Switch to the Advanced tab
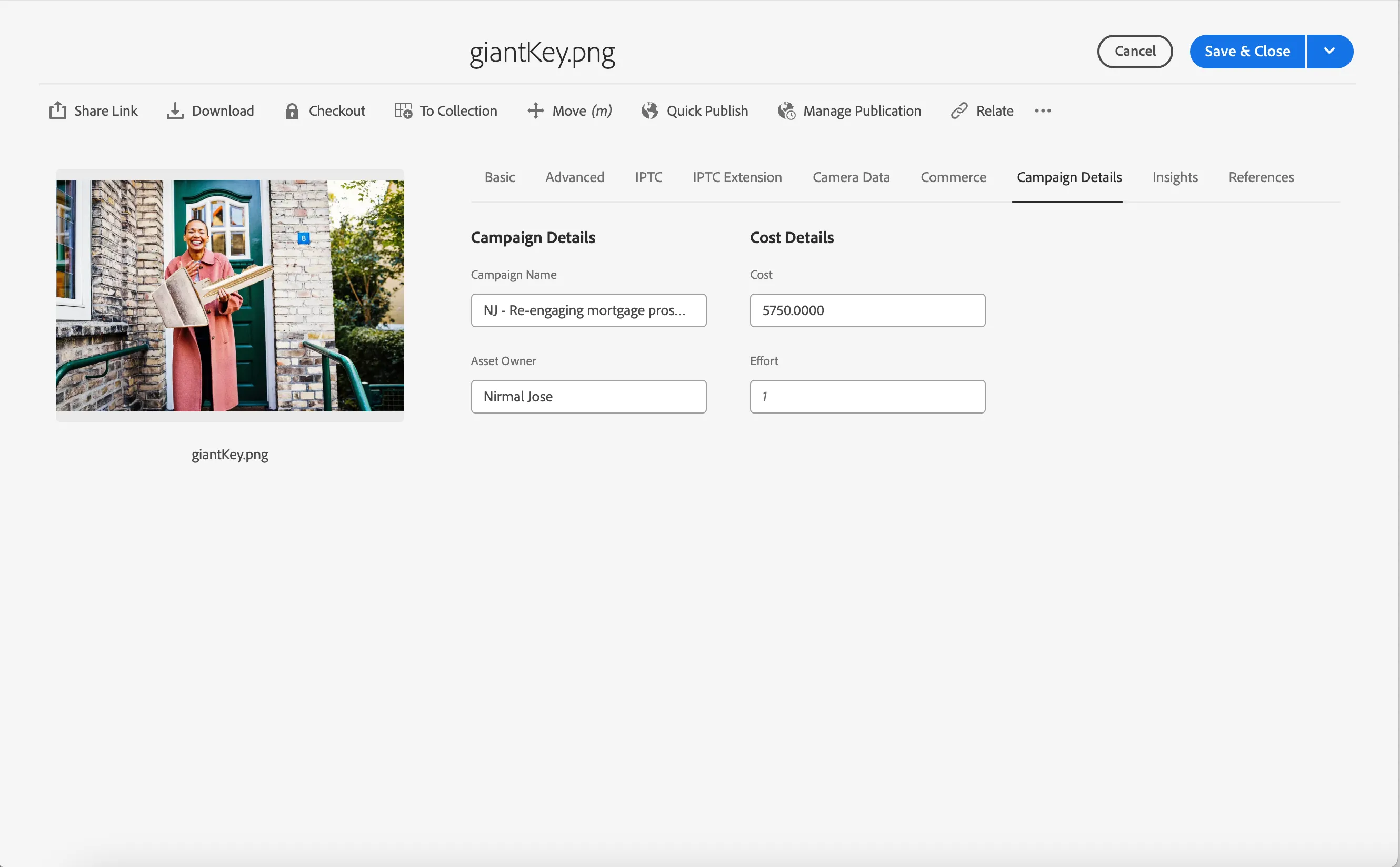 pos(575,177)
